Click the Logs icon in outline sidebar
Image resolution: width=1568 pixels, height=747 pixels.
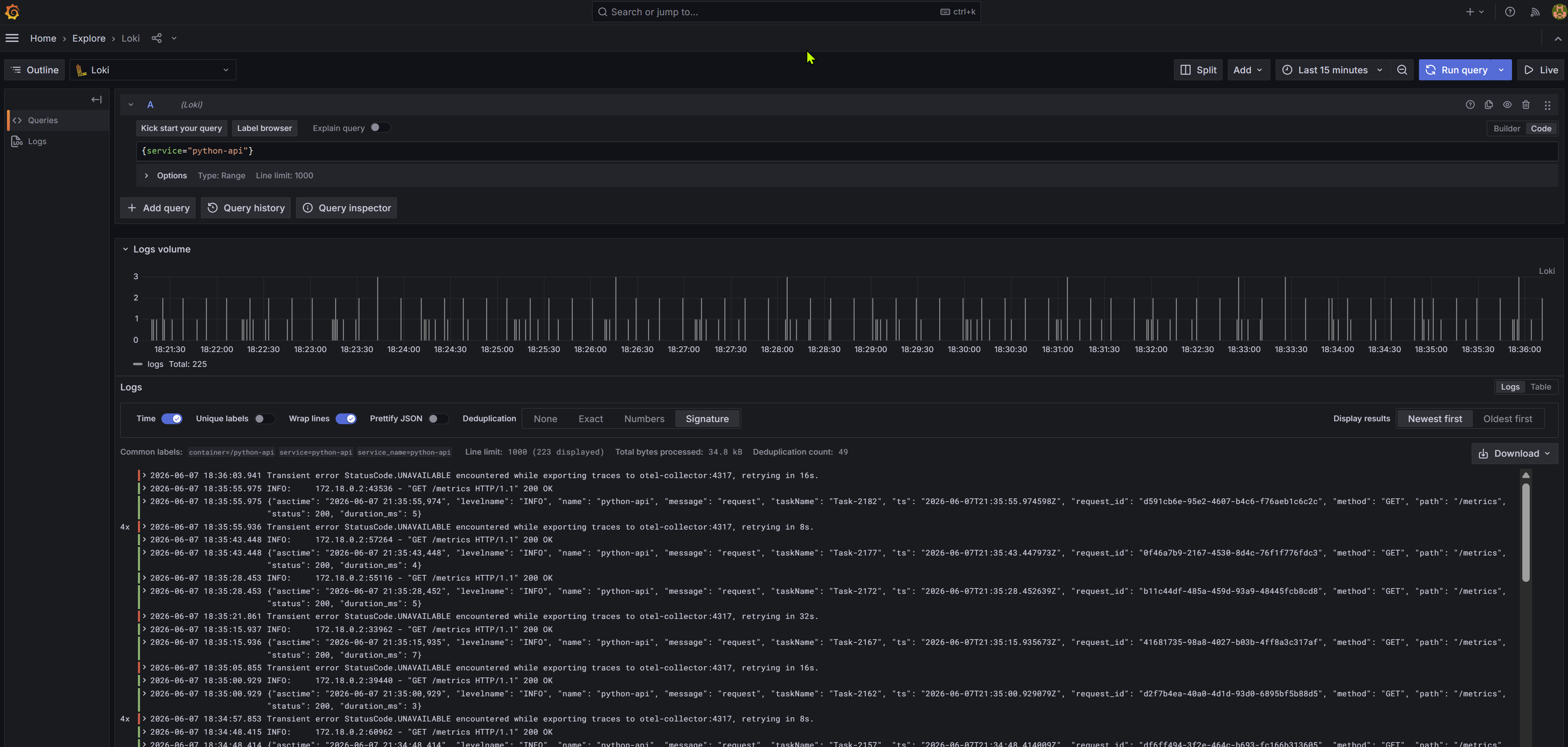click(x=17, y=141)
